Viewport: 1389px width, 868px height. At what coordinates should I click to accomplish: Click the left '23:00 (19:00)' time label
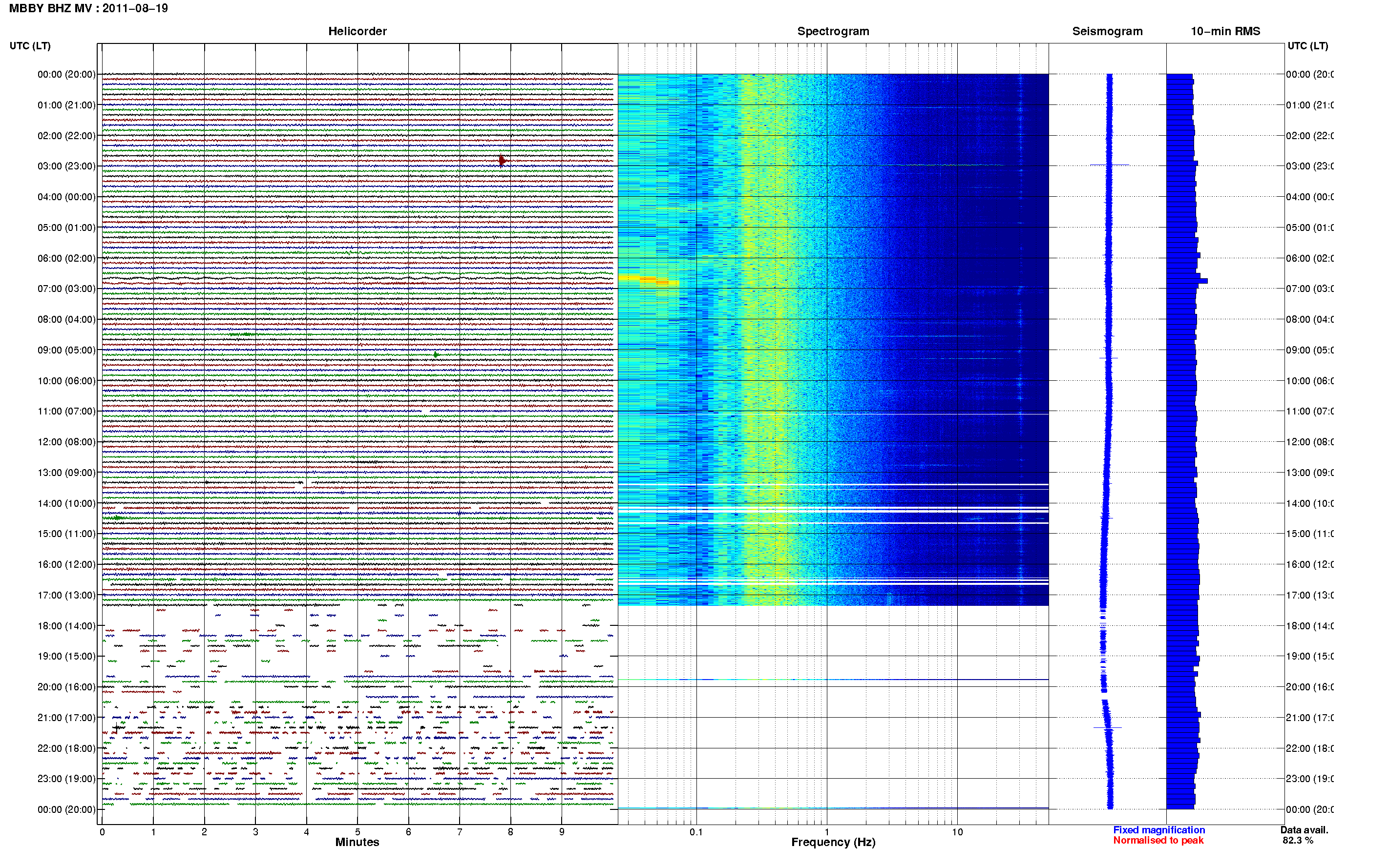pyautogui.click(x=66, y=779)
